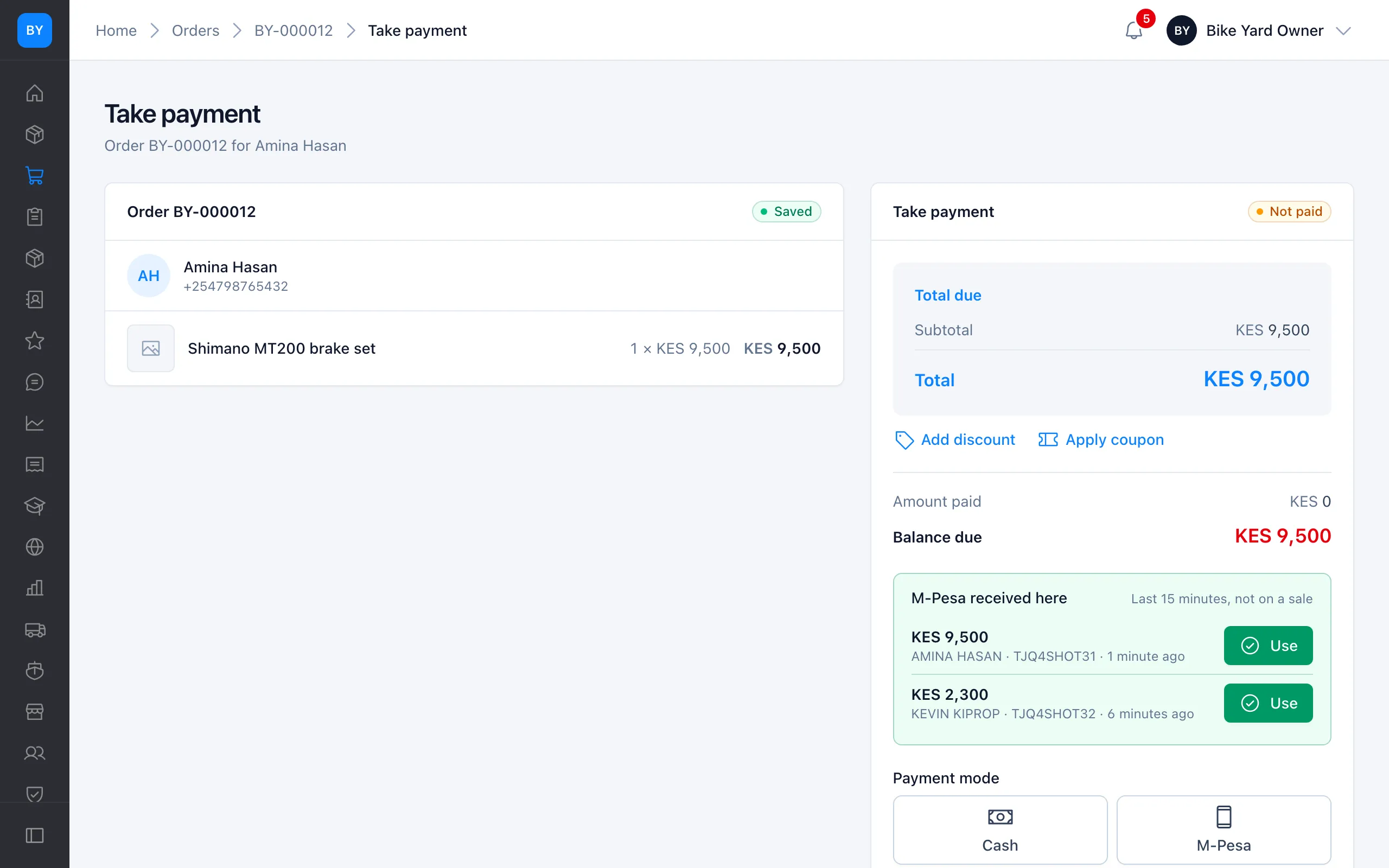
Task: Open the clipboard sidebar icon
Action: (x=34, y=217)
